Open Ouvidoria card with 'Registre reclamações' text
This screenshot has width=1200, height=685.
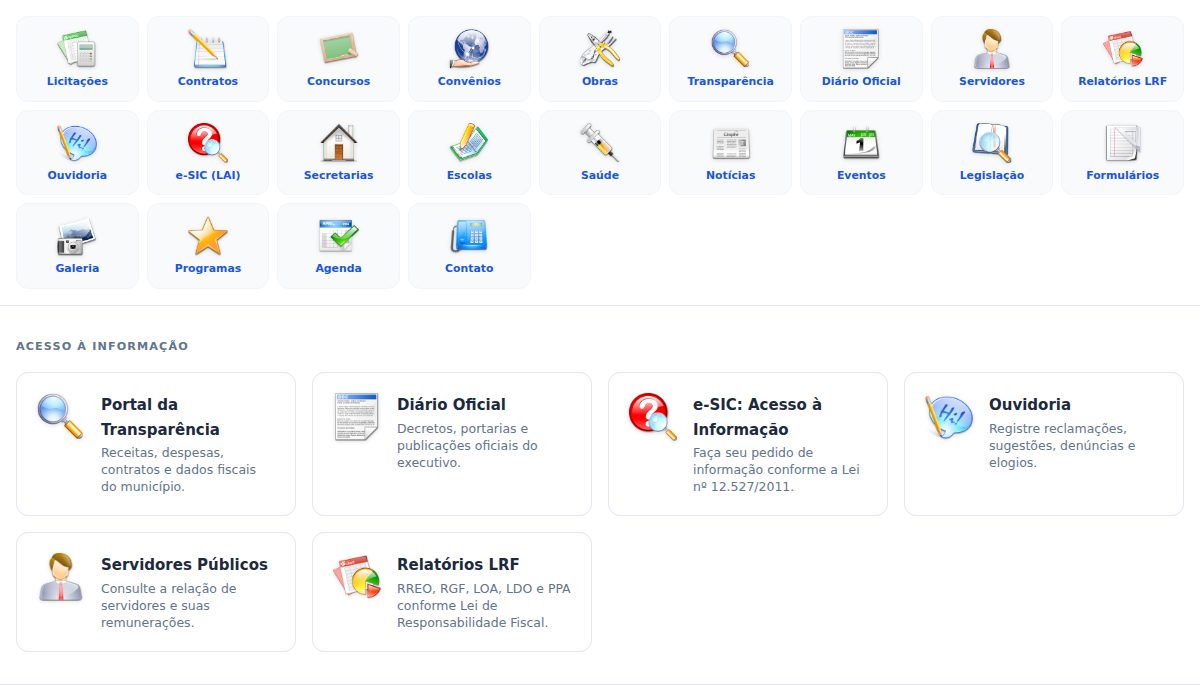pos(1044,444)
